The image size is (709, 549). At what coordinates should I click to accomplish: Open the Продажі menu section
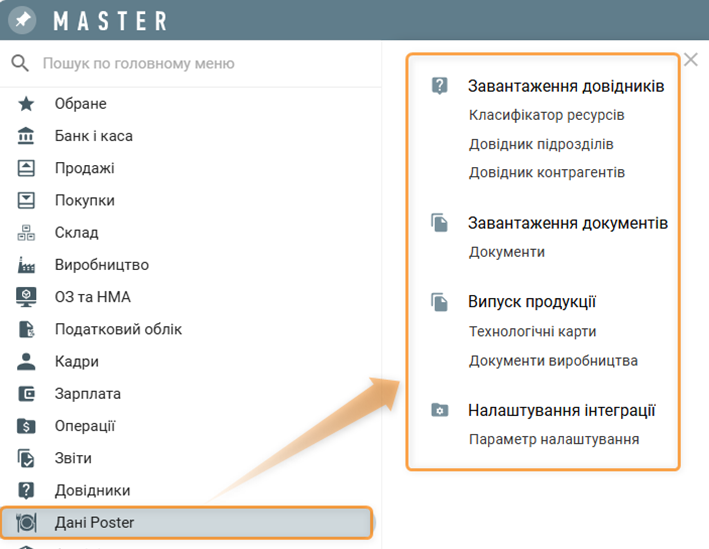point(84,168)
